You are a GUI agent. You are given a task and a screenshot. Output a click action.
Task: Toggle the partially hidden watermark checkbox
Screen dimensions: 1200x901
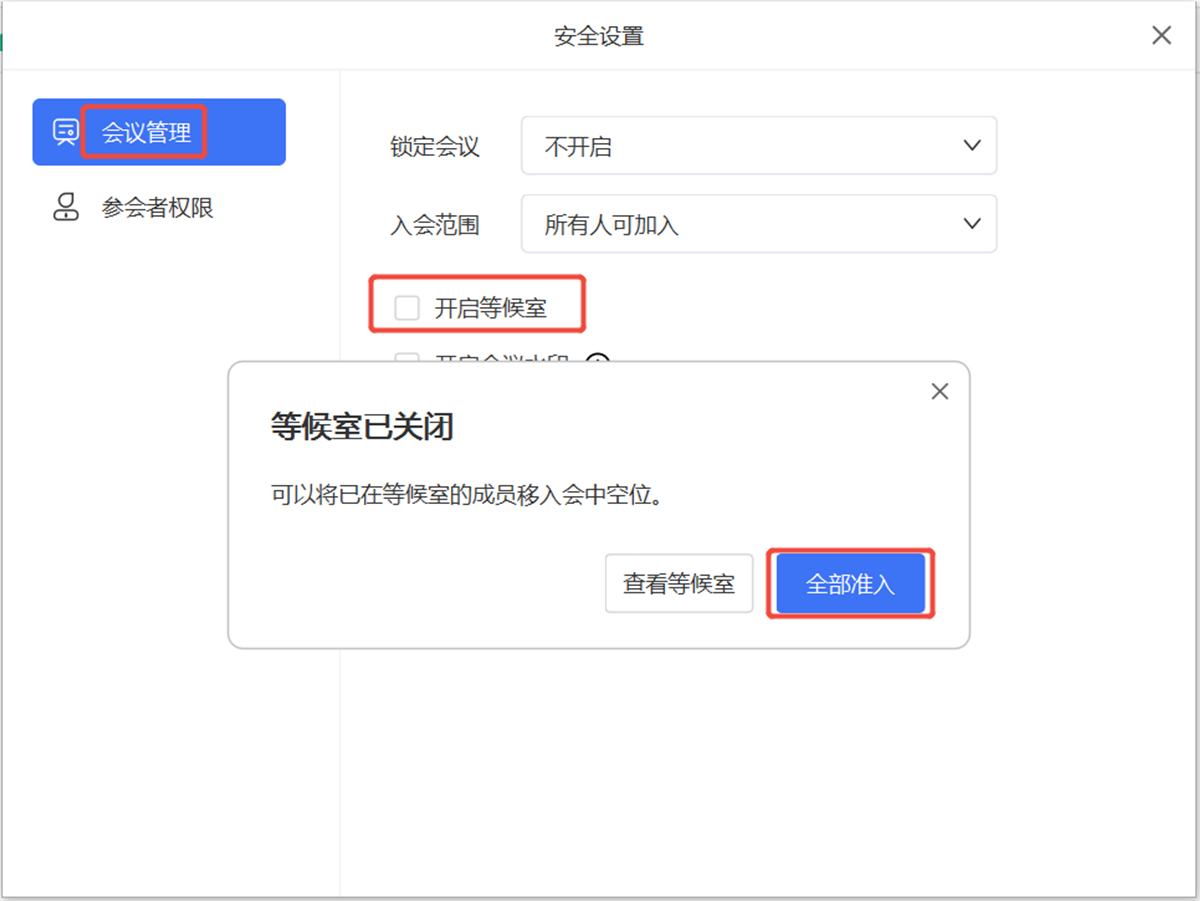click(x=407, y=361)
